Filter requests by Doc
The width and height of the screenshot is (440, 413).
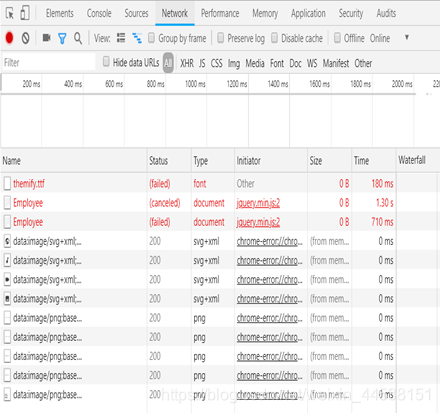click(296, 63)
